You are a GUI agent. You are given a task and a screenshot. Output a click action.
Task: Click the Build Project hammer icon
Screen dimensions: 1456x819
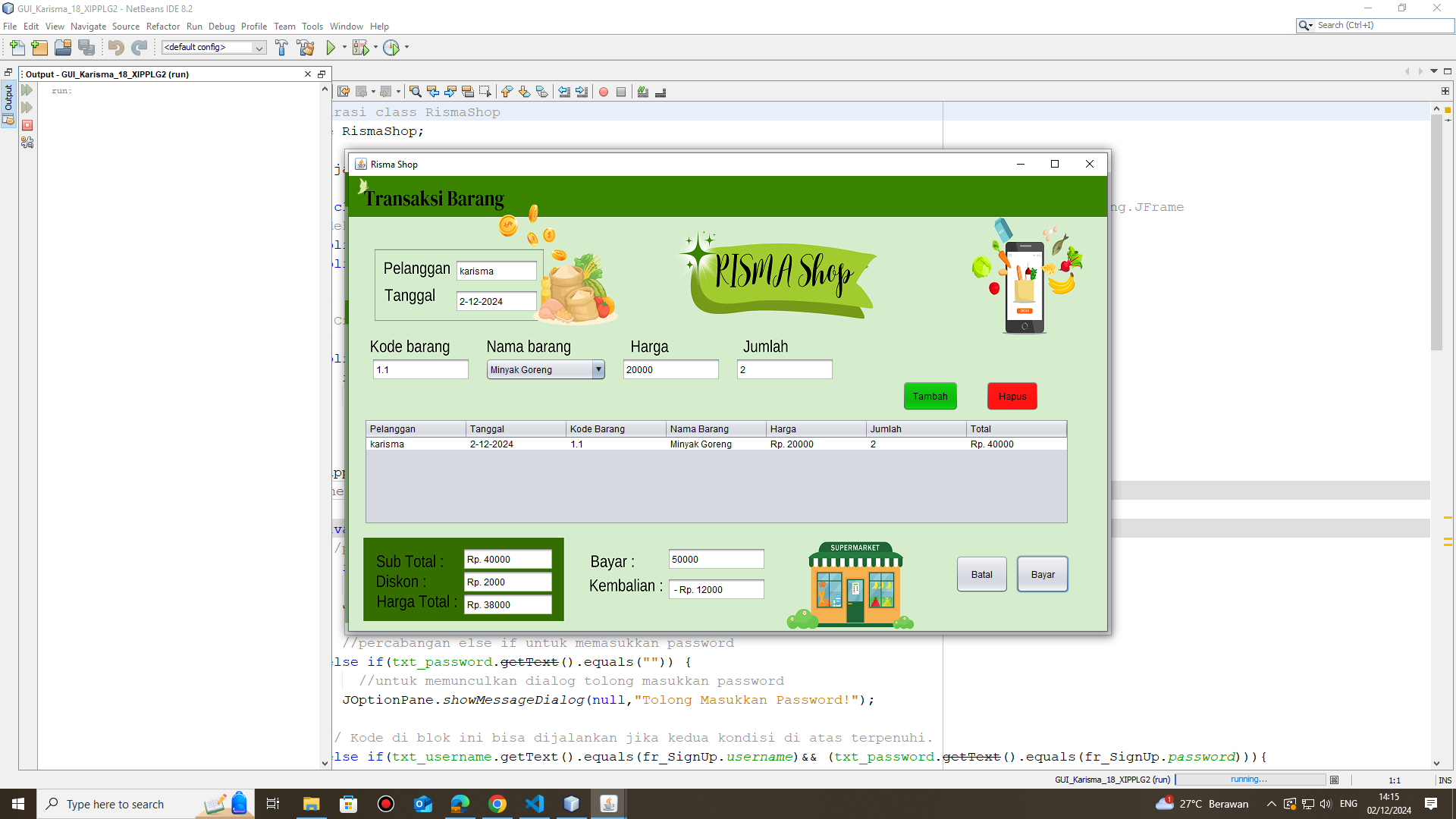coord(281,48)
